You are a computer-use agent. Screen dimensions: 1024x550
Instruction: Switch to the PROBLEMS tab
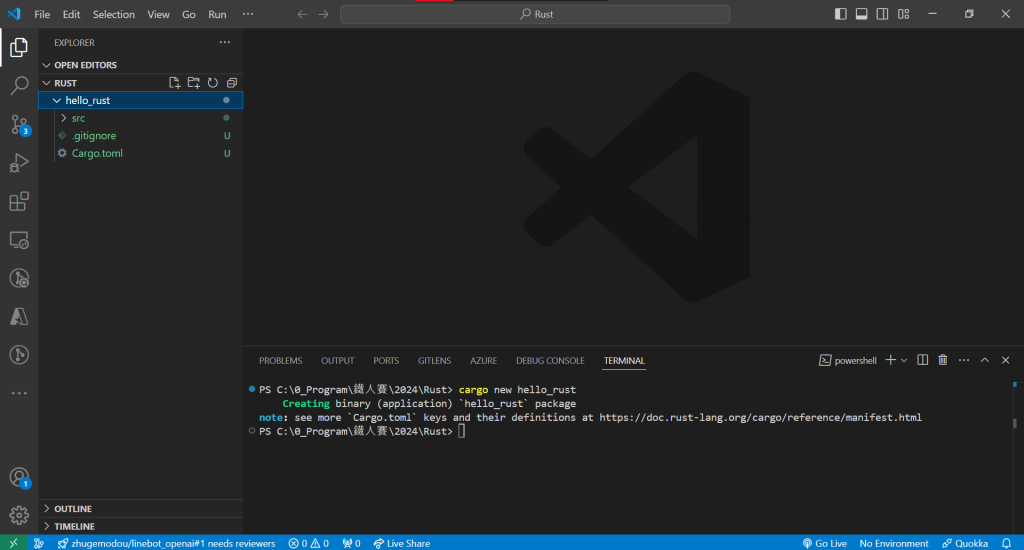[280, 361]
